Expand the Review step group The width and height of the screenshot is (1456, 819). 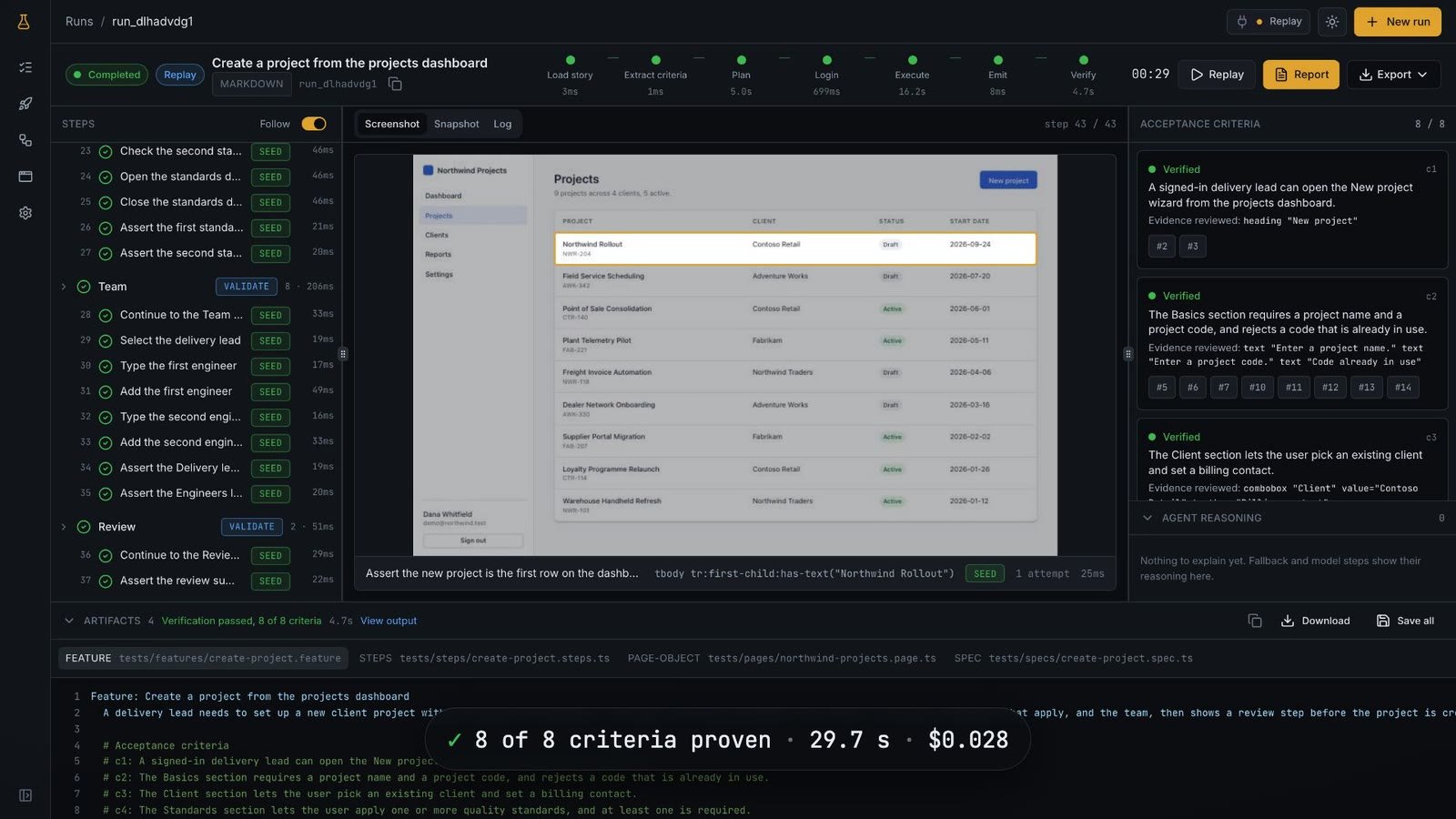click(x=64, y=527)
